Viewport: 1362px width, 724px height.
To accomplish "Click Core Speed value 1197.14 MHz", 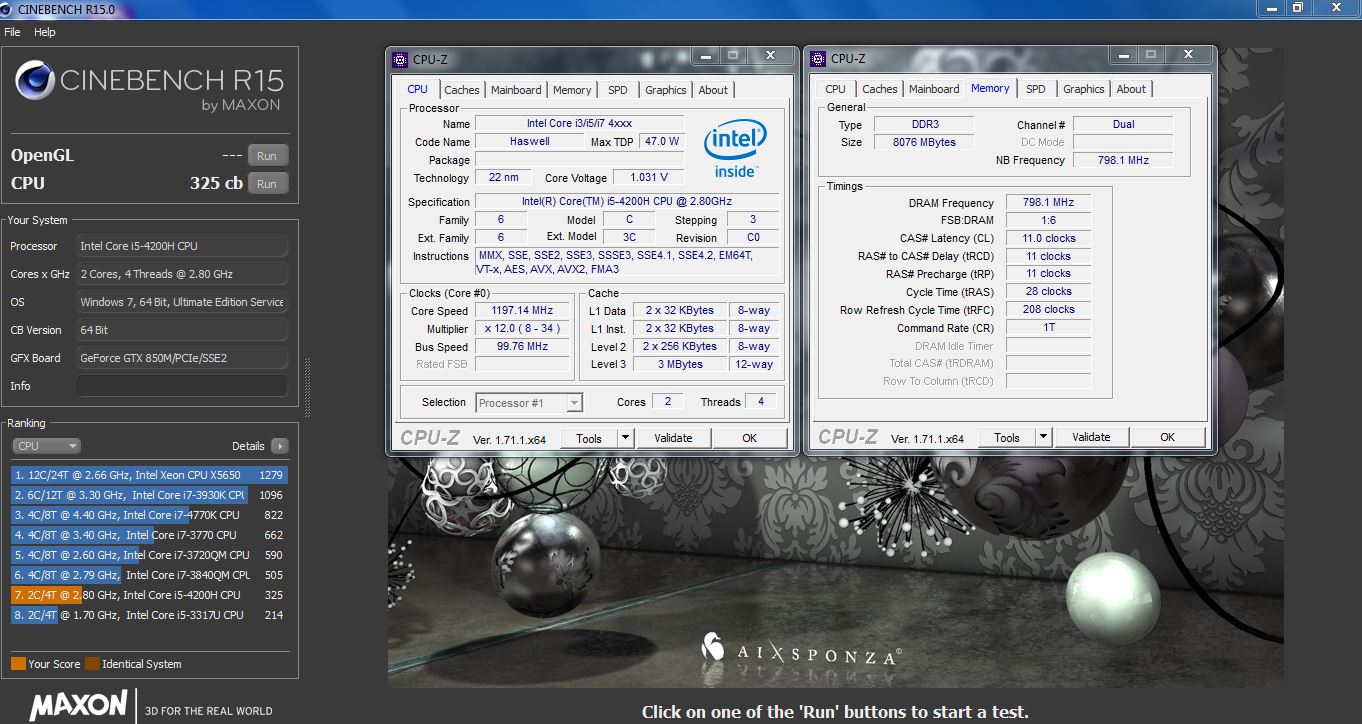I will [522, 311].
